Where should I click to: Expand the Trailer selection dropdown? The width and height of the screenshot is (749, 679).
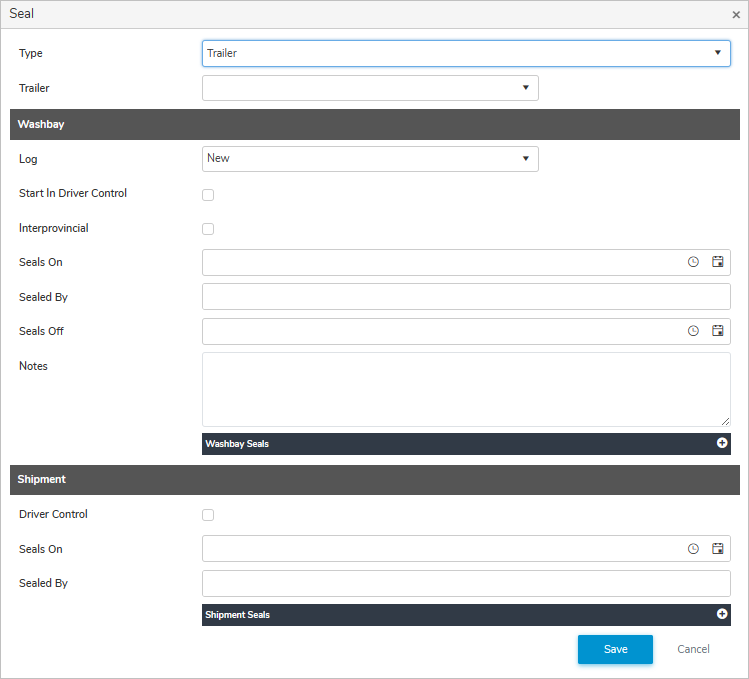coord(370,88)
